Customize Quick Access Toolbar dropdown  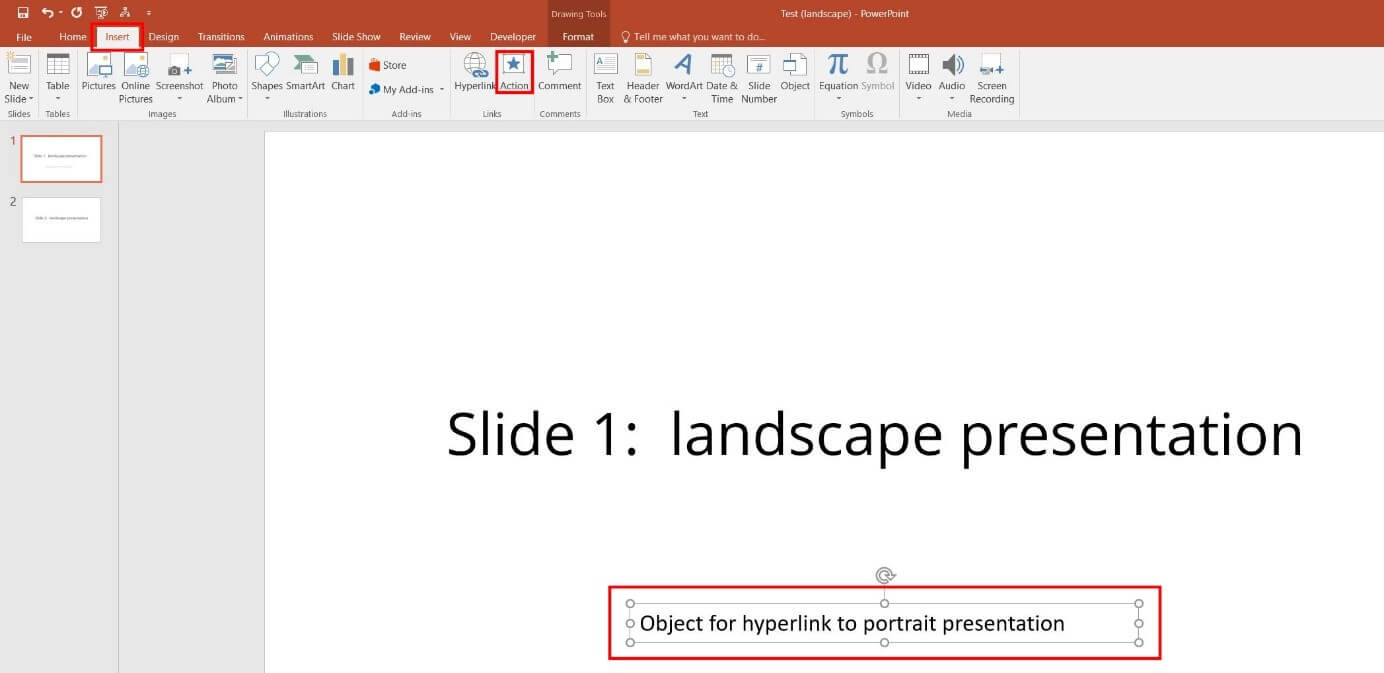(149, 13)
